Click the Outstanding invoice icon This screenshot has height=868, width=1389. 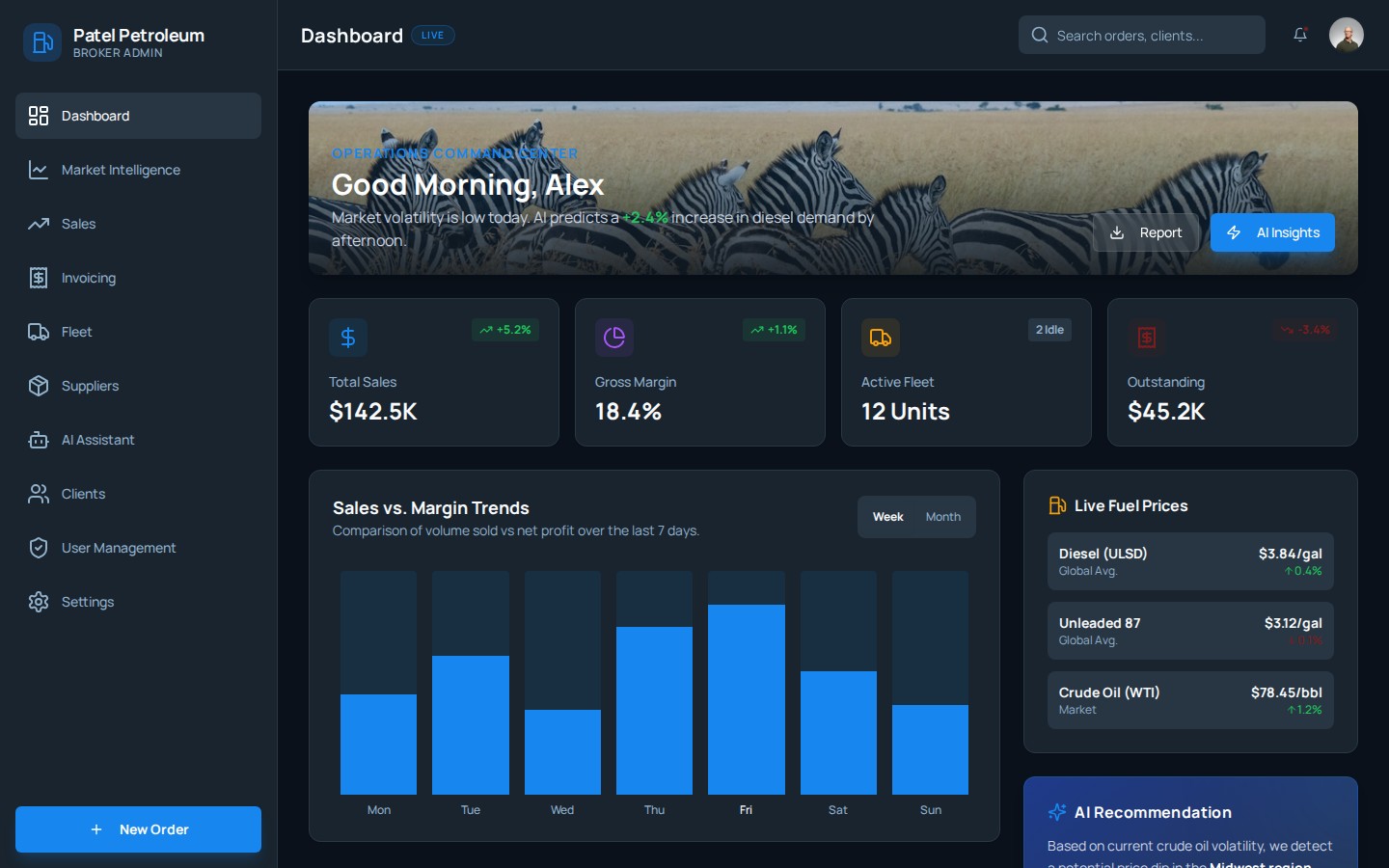pyautogui.click(x=1147, y=338)
